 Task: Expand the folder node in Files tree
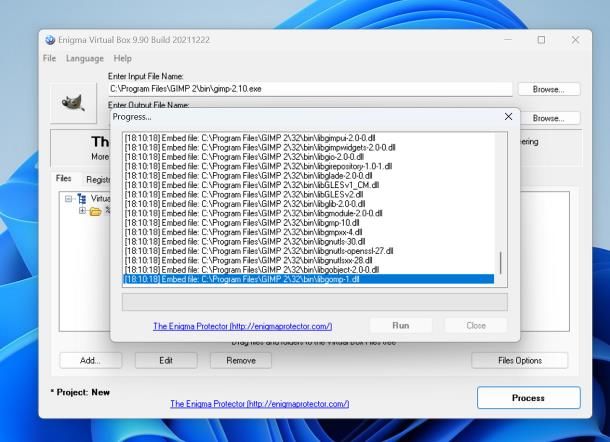click(x=82, y=210)
